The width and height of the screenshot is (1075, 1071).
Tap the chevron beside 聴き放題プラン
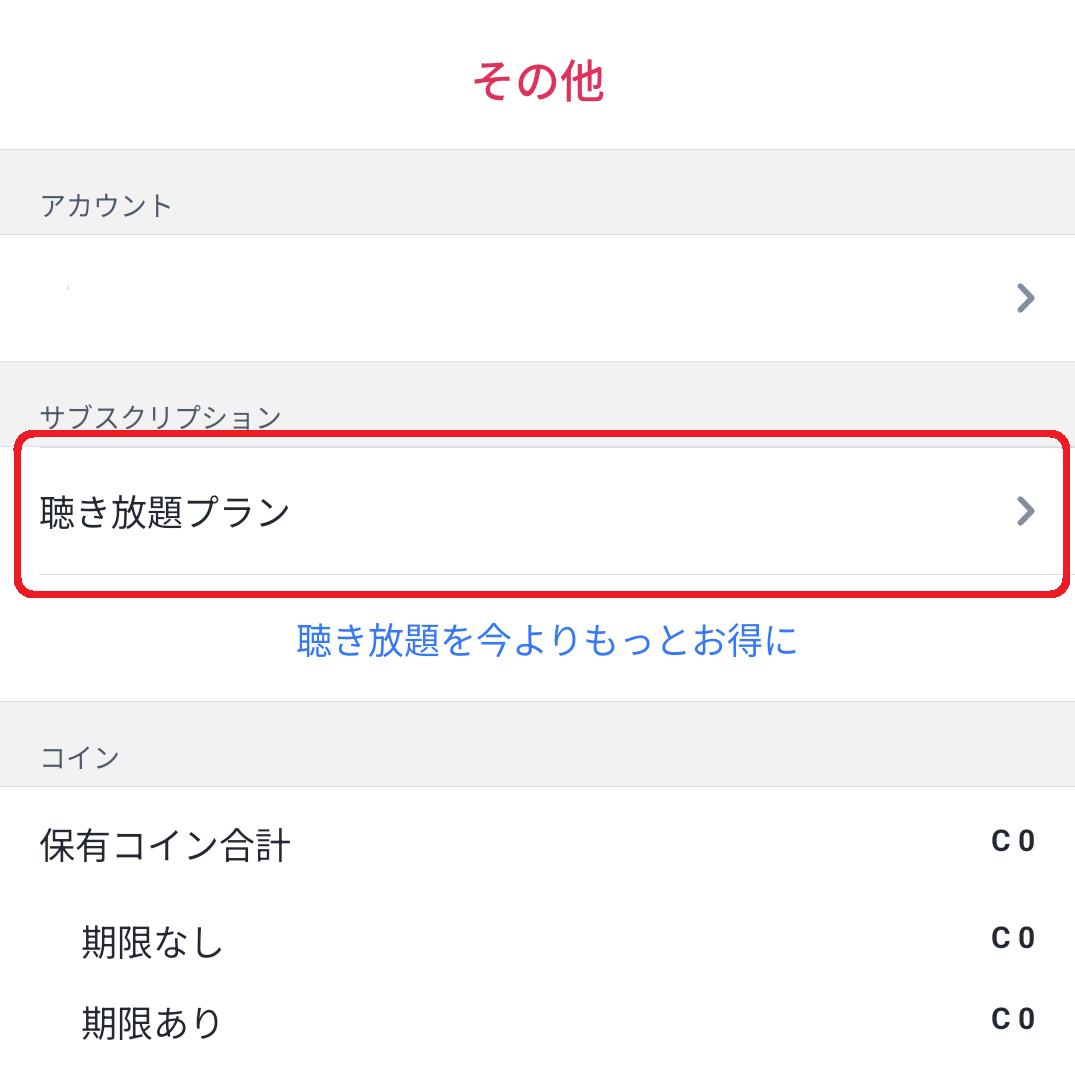tap(1024, 512)
